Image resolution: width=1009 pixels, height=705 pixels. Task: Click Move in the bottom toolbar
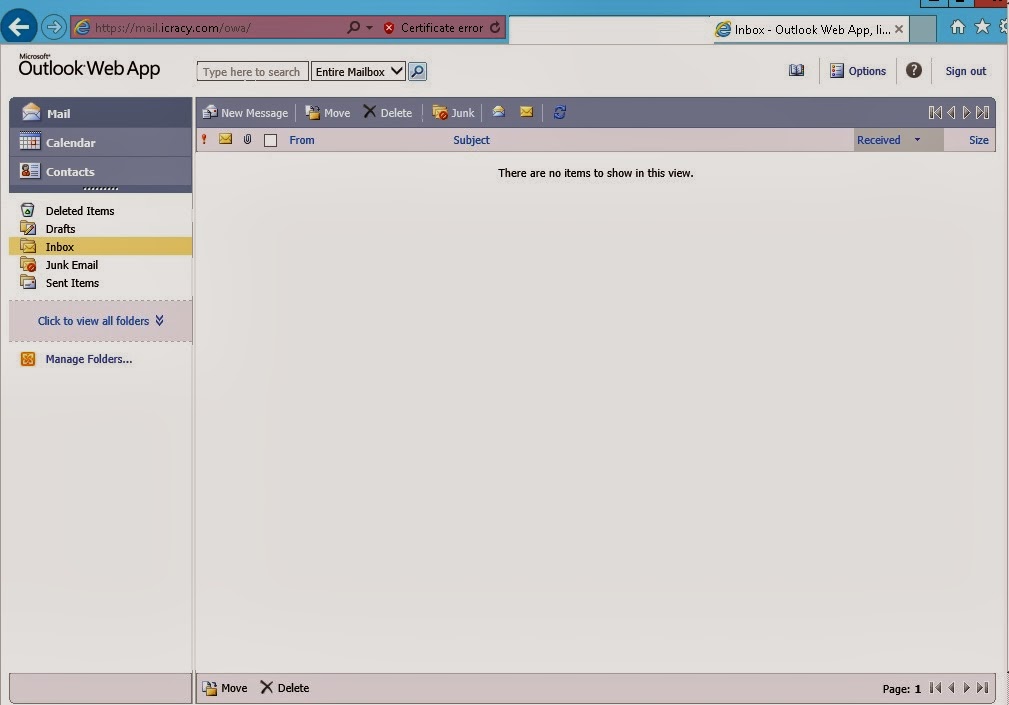coord(225,688)
